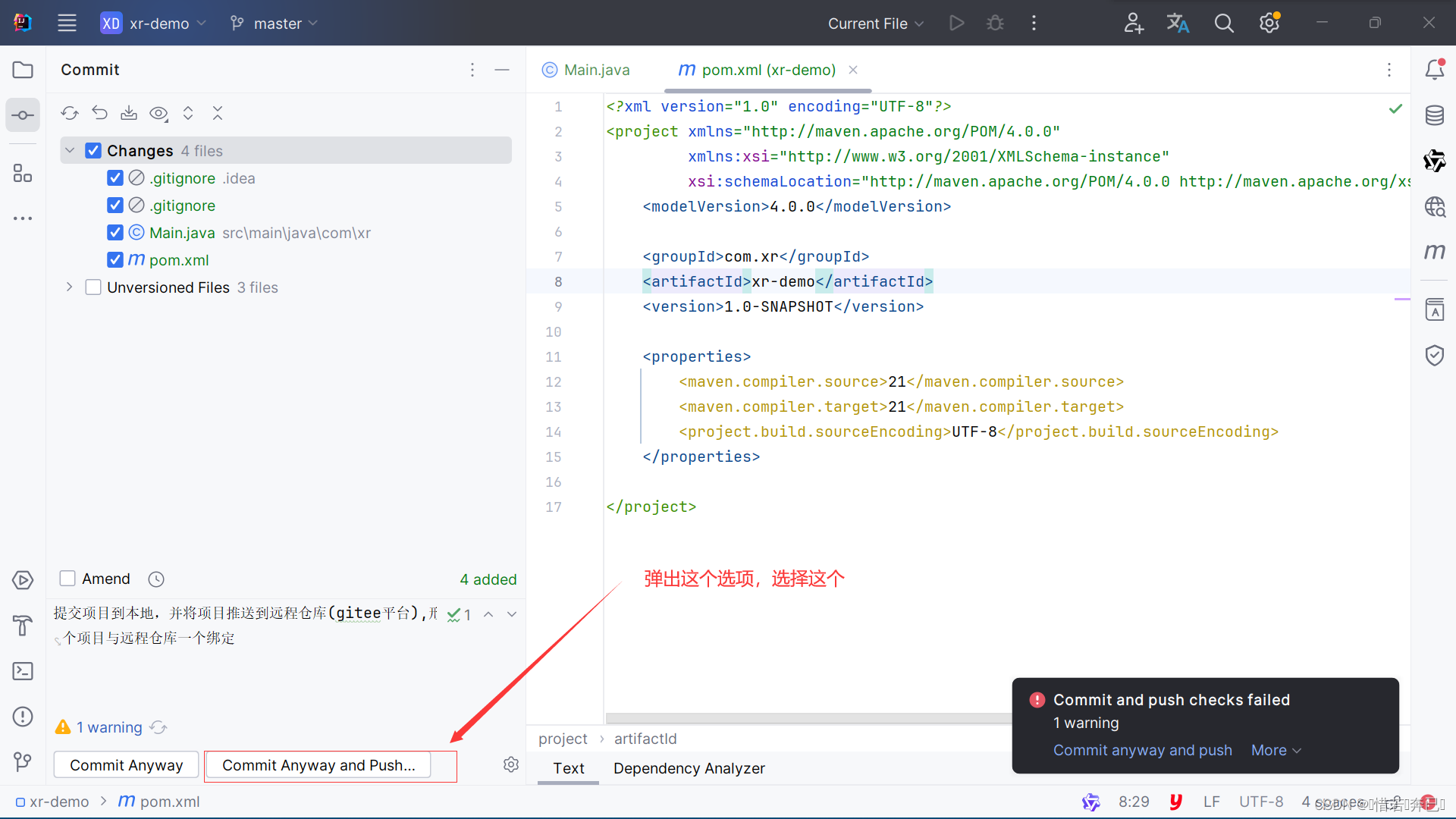Image resolution: width=1456 pixels, height=819 pixels.
Task: Switch to the Dependency Analyzer tab
Action: click(x=690, y=768)
